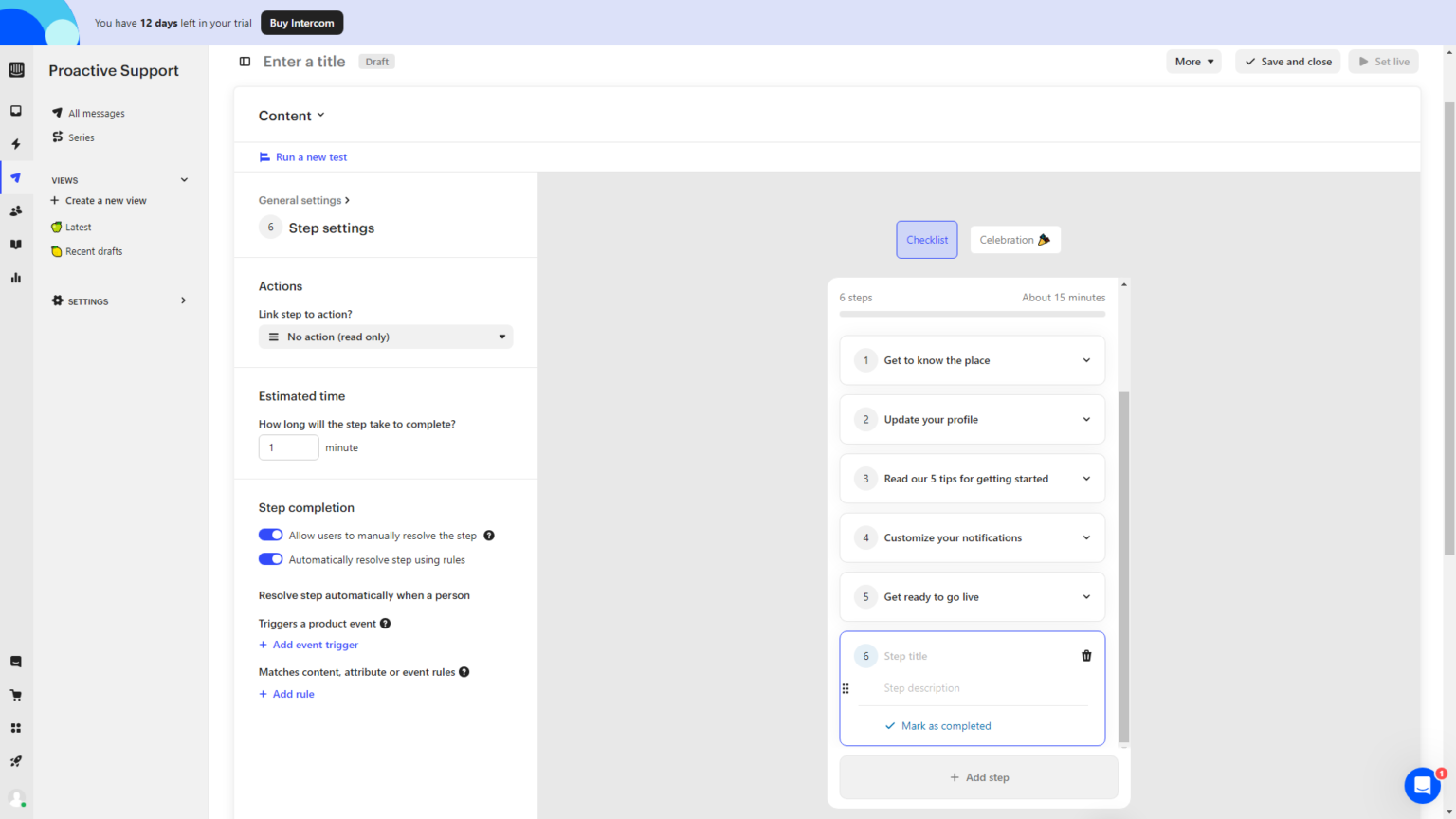Click 'Save and close'
The height and width of the screenshot is (819, 1456).
tap(1287, 61)
